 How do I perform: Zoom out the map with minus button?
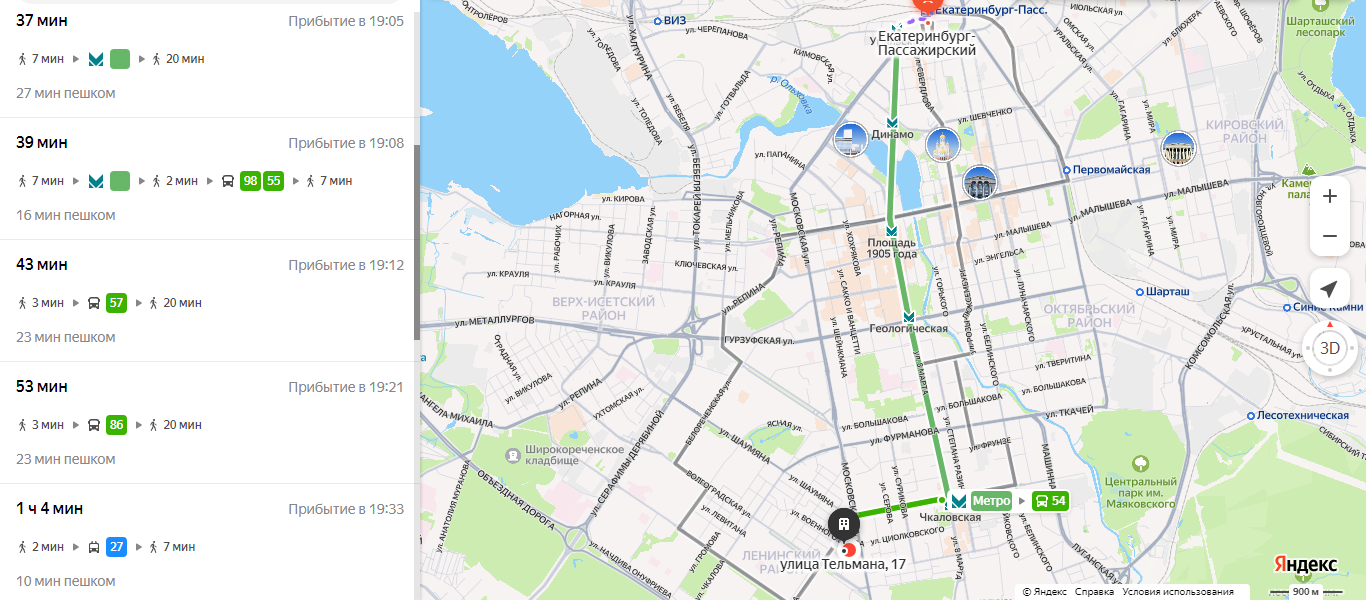point(1329,236)
